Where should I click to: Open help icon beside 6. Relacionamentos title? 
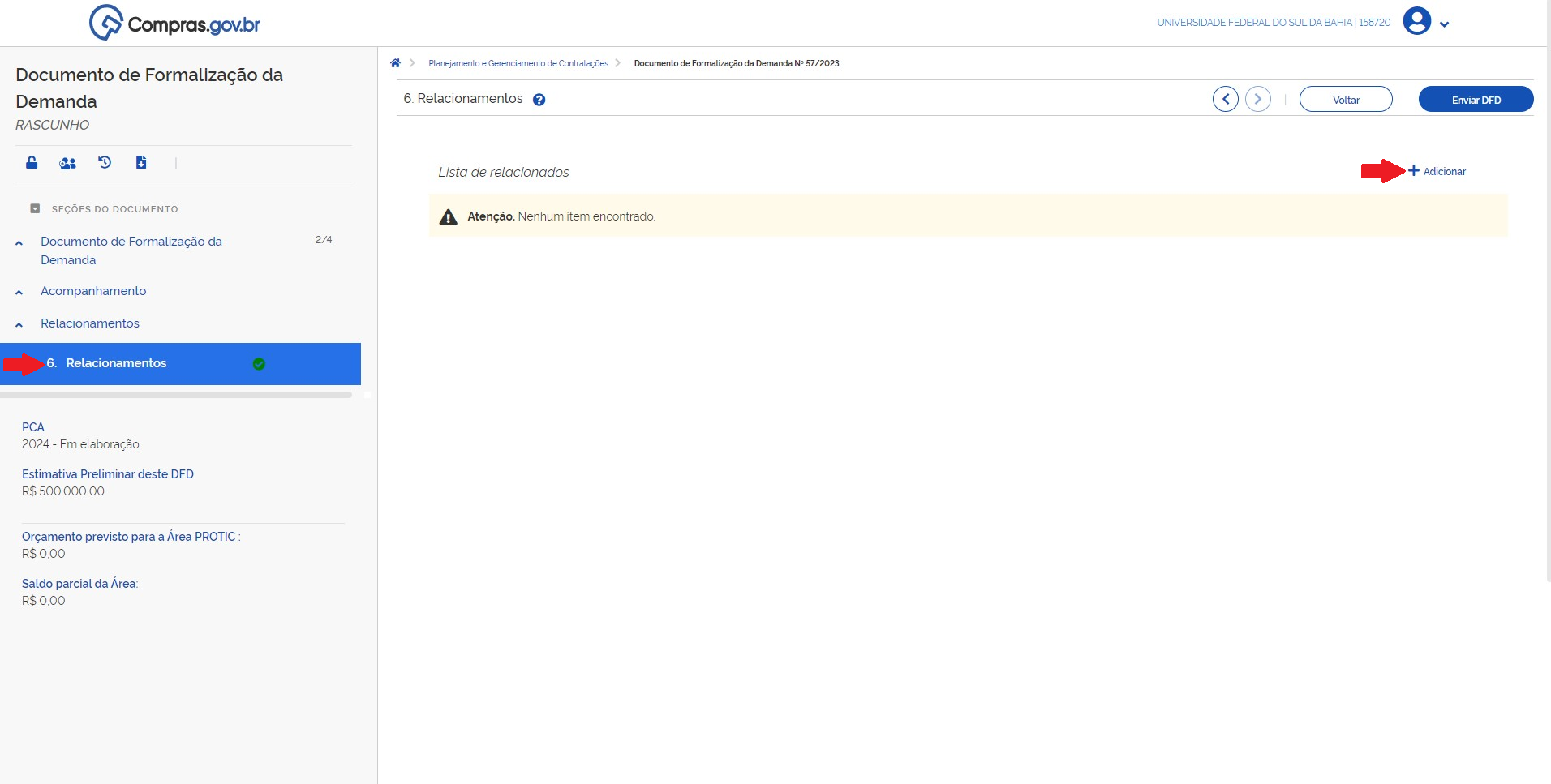(x=539, y=100)
